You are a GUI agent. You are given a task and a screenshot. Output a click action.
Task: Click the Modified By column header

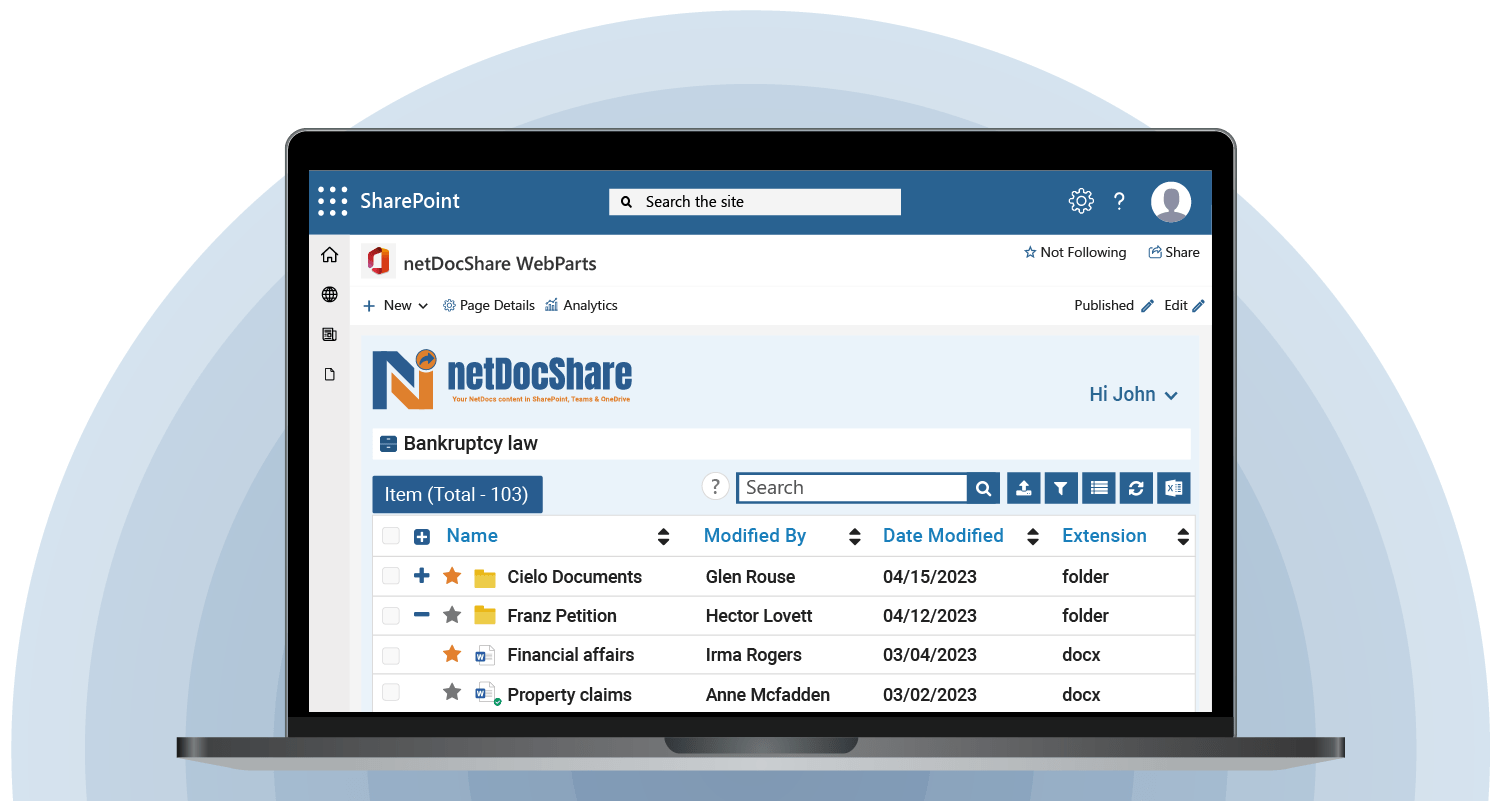(x=755, y=535)
